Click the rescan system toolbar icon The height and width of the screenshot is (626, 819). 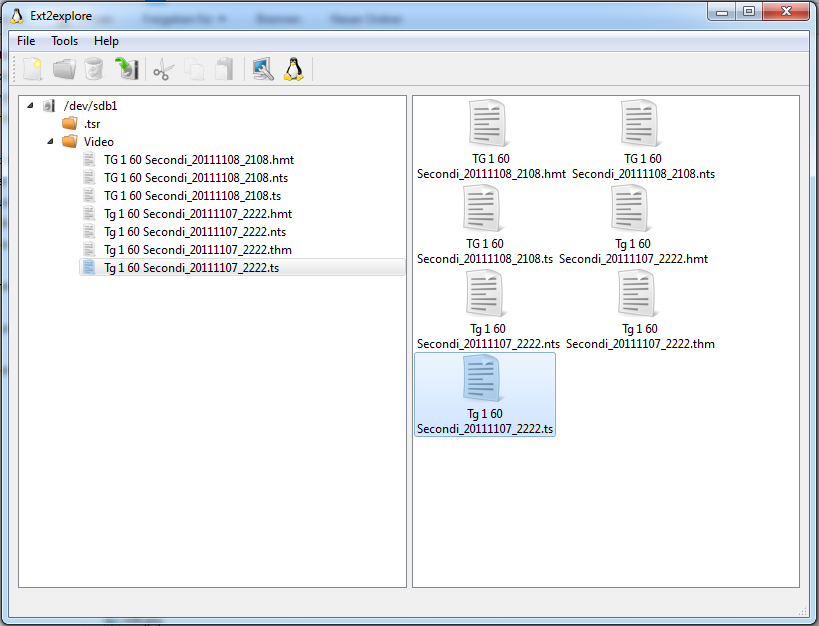(x=262, y=69)
